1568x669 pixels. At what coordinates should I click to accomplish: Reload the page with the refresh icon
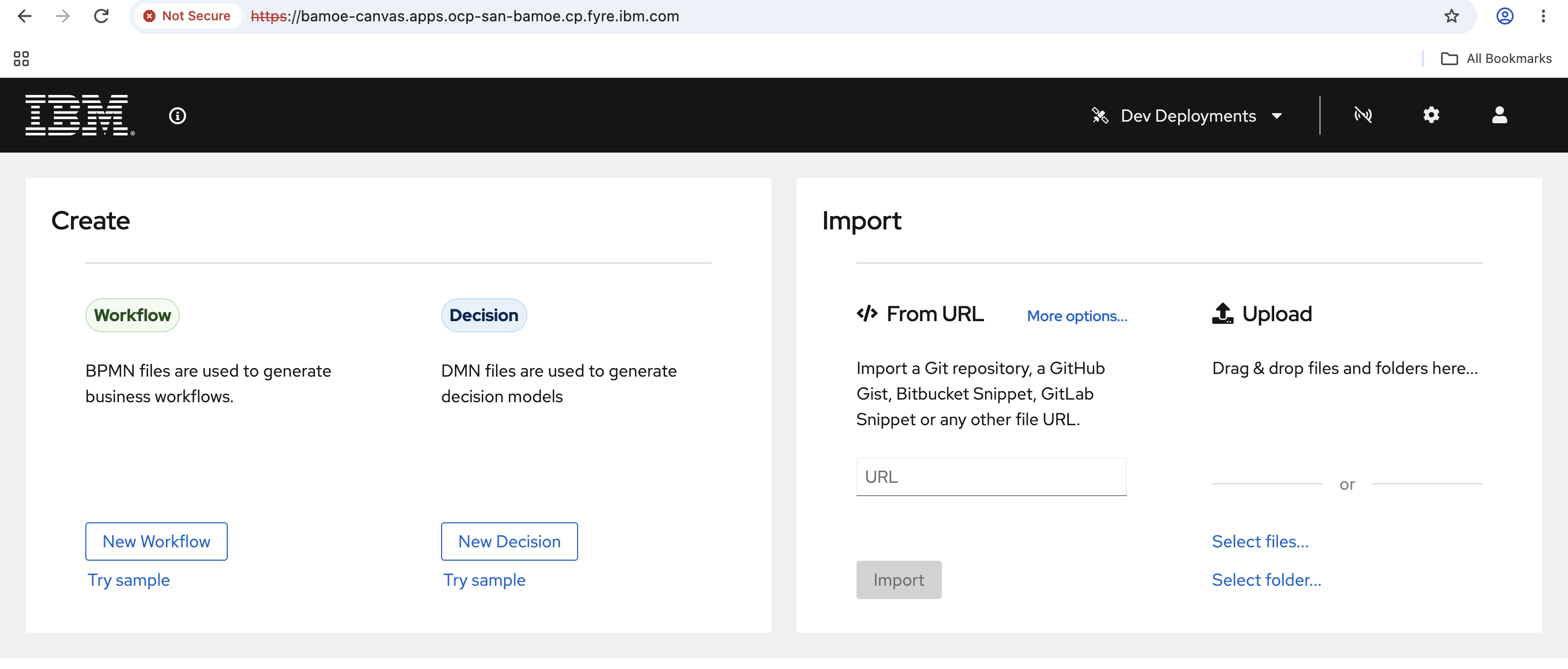(x=101, y=16)
